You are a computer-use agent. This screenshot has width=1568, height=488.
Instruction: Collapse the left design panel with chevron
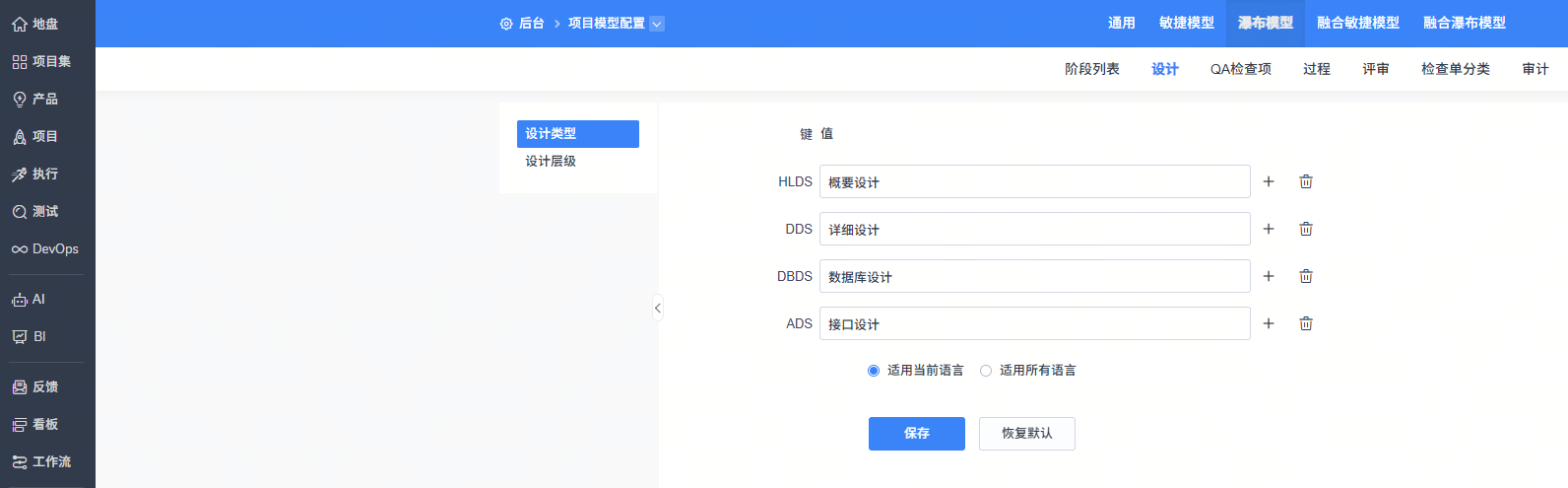pyautogui.click(x=657, y=309)
